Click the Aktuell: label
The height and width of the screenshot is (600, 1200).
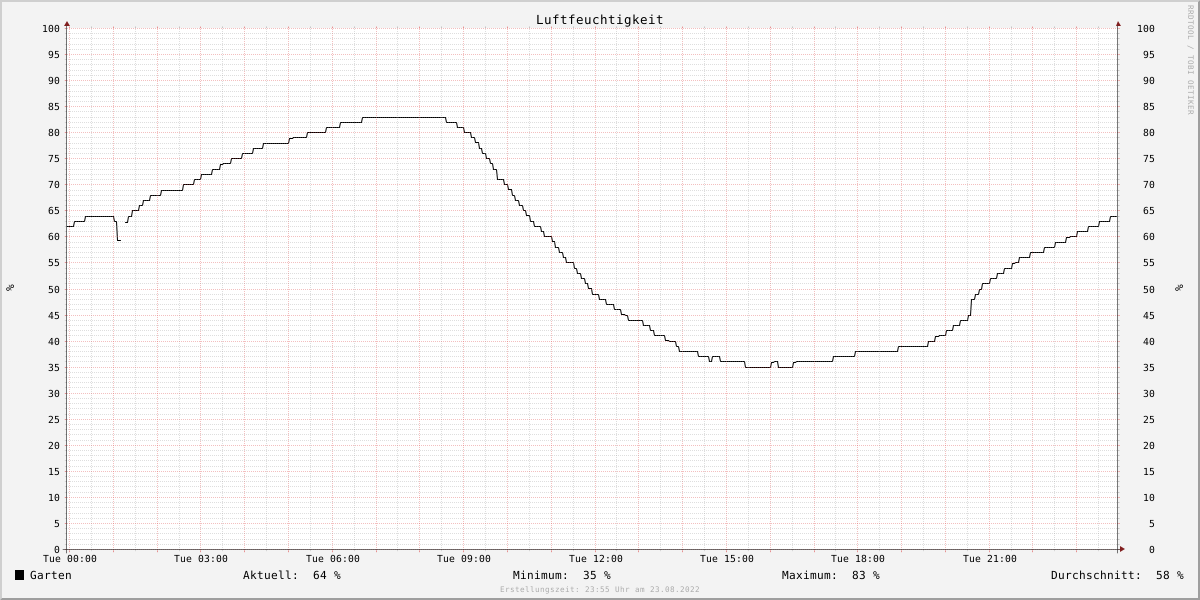coord(271,575)
